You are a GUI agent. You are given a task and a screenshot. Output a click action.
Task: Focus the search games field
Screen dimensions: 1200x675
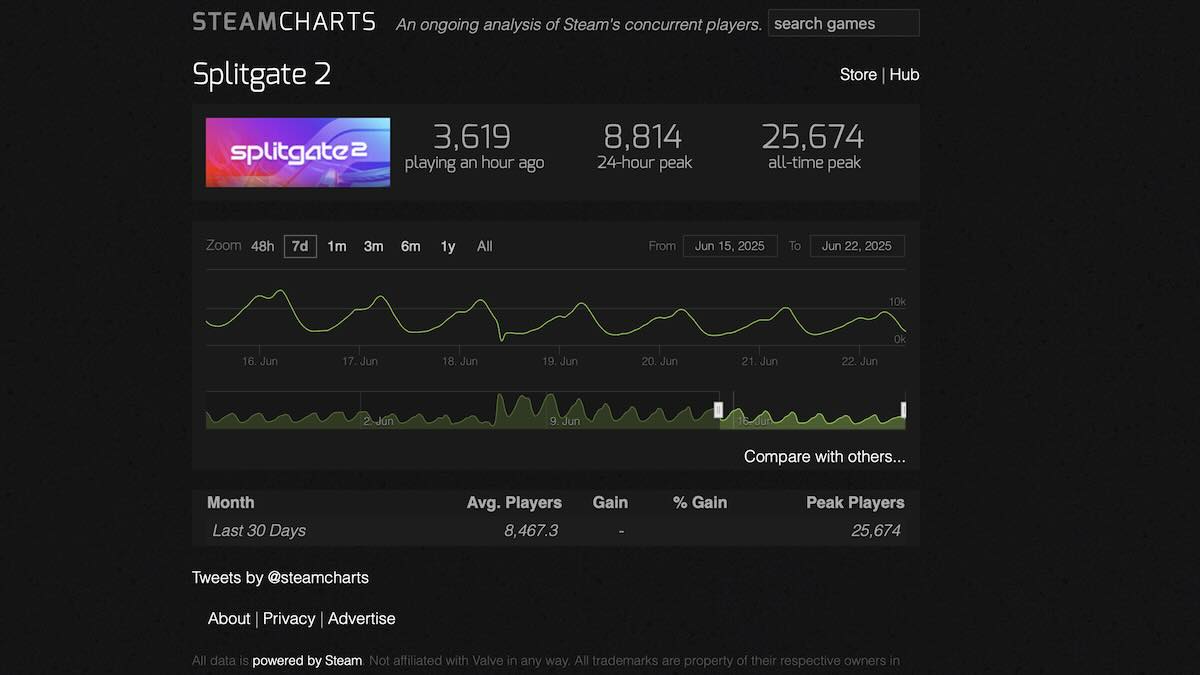click(843, 23)
